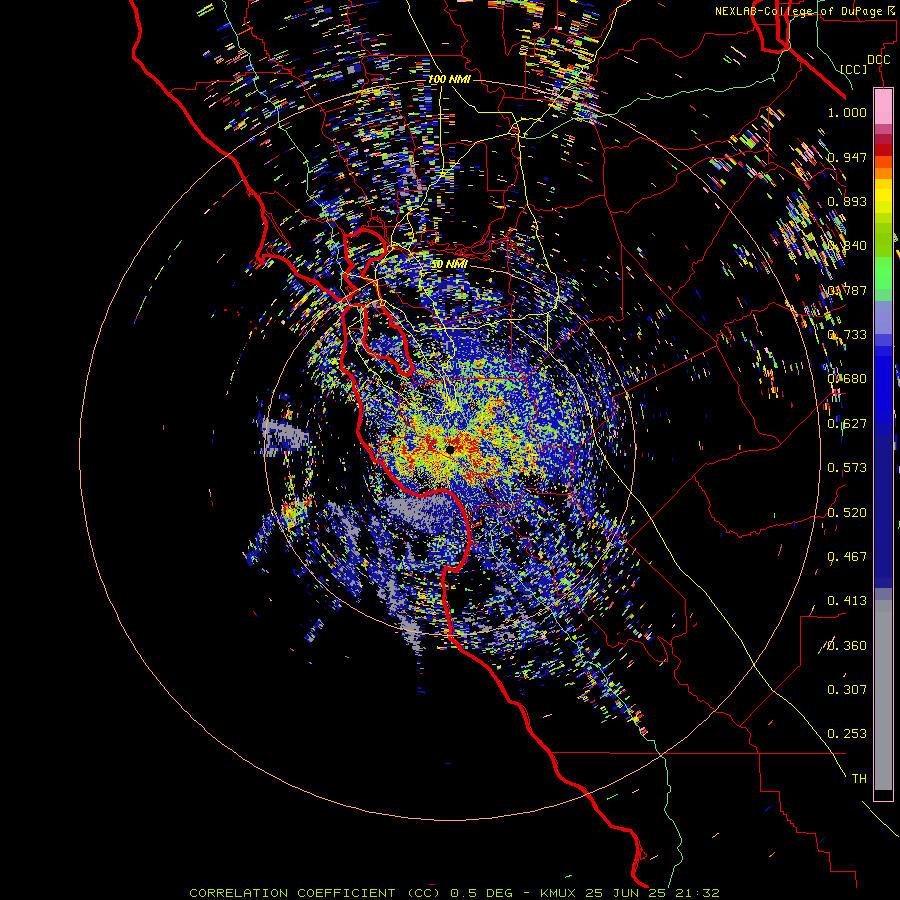The width and height of the screenshot is (900, 900).
Task: Select the 0.573 legend value
Action: [847, 468]
